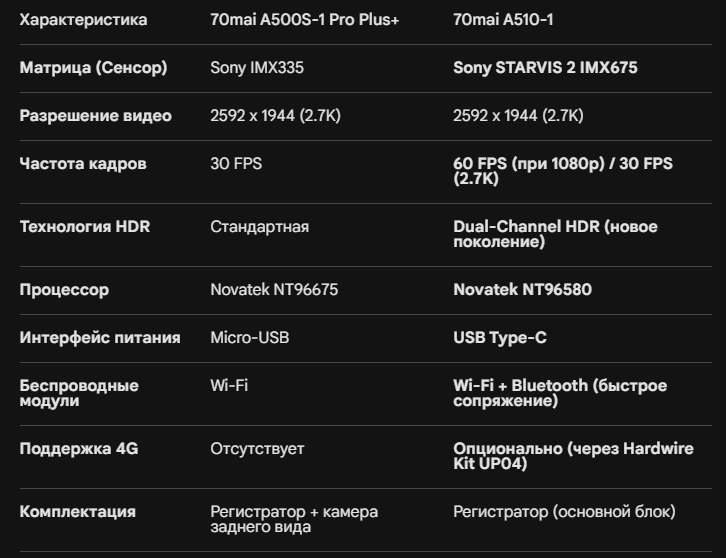Select the Поддержка 4G row label
This screenshot has width=726, height=558.
79,448
